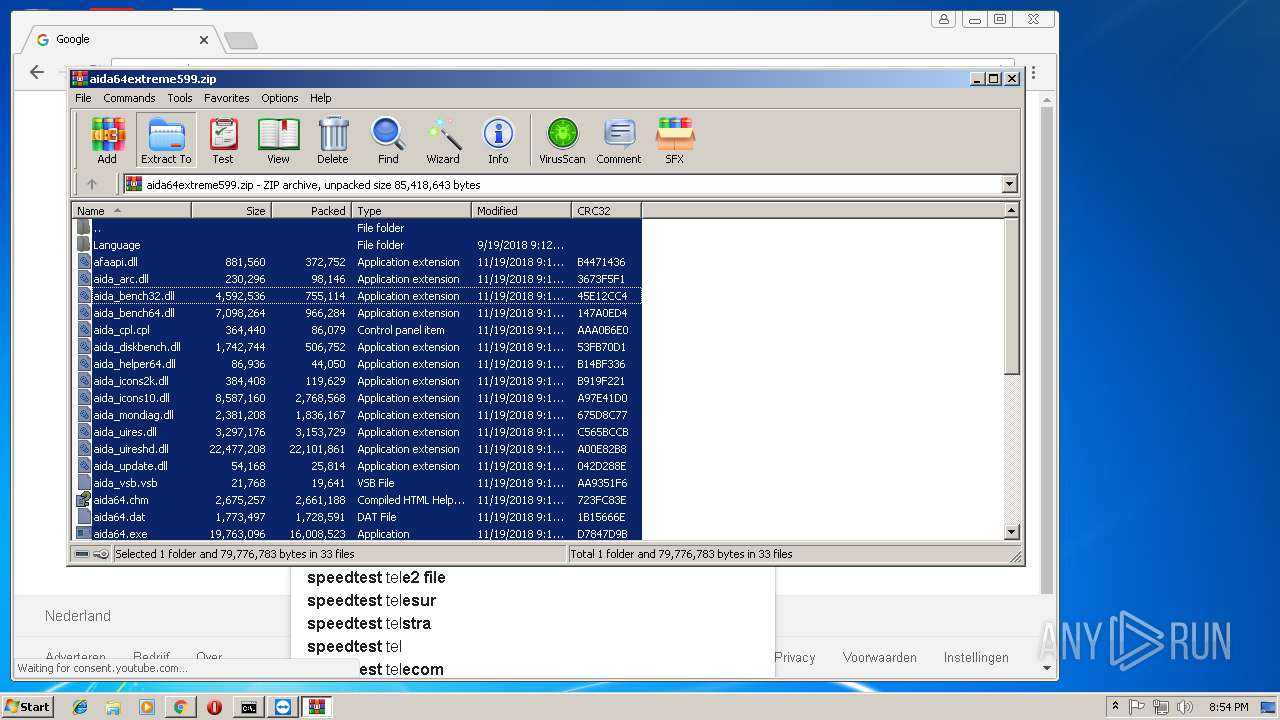Close the Google Chrome tab
This screenshot has height=720, width=1280.
point(204,40)
